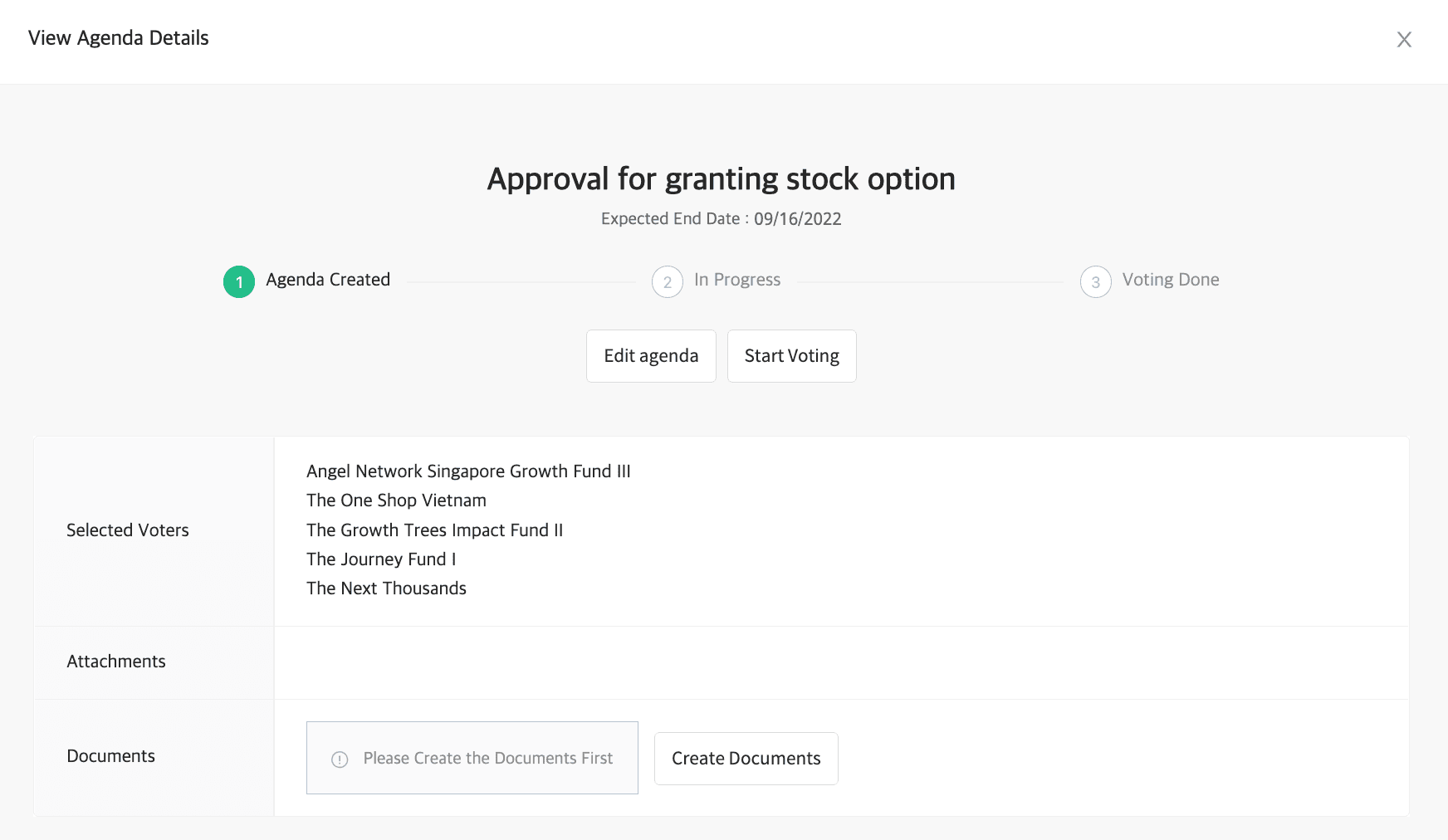
Task: Select step 3 circle for Voting Done
Action: coord(1096,282)
